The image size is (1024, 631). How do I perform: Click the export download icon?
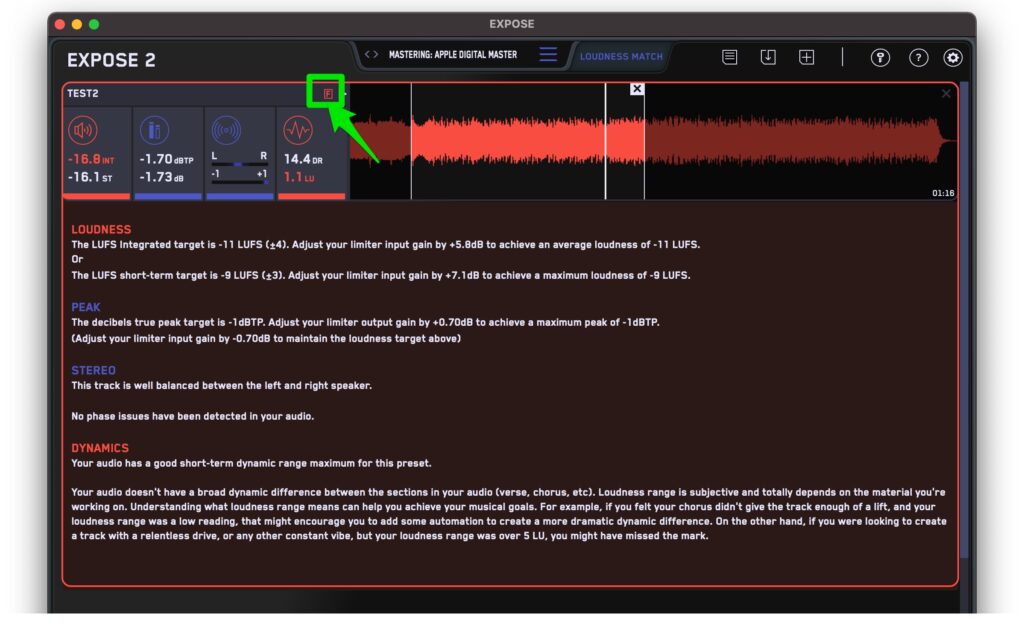[768, 57]
